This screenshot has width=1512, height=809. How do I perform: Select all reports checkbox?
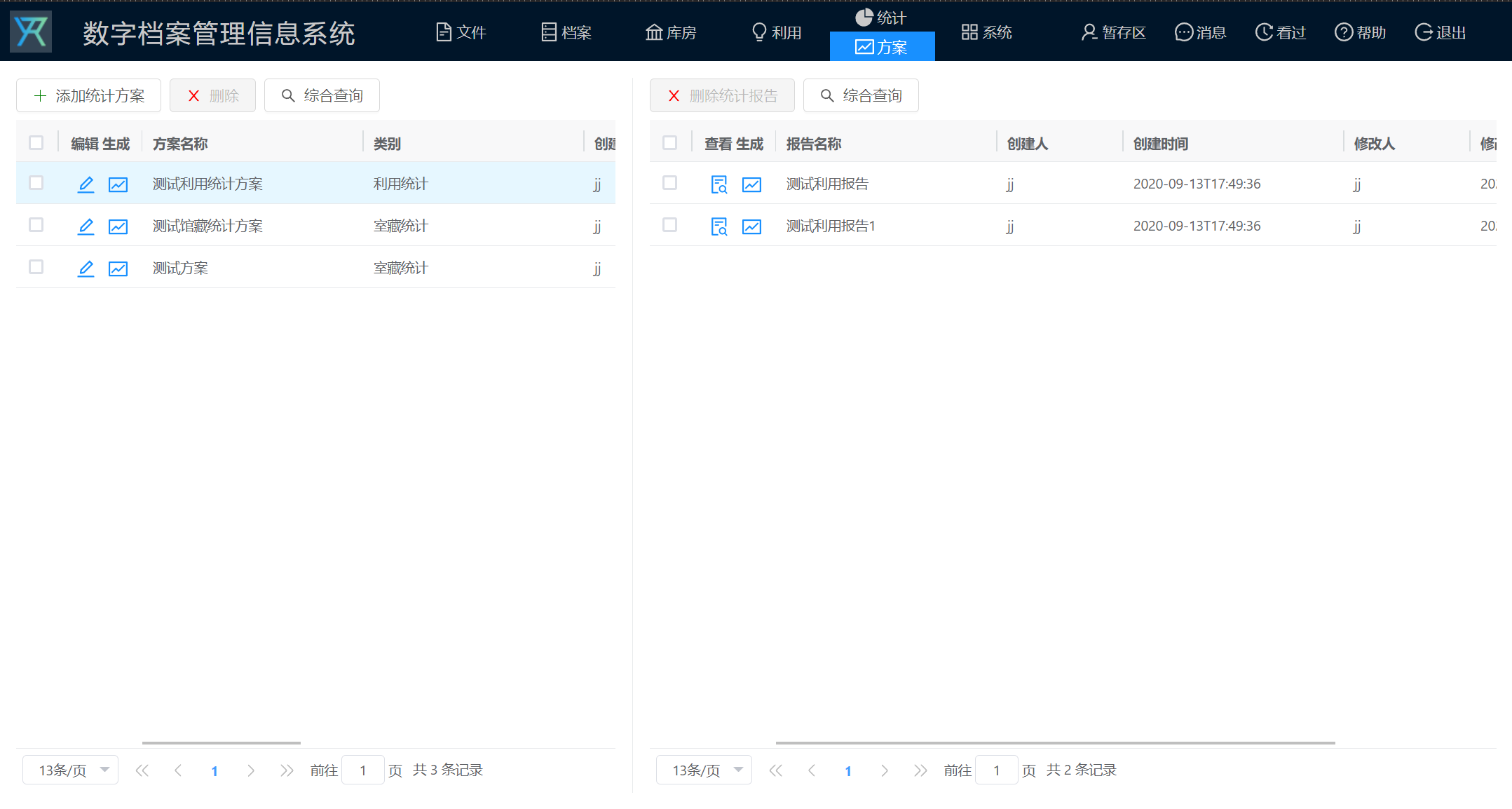click(670, 143)
